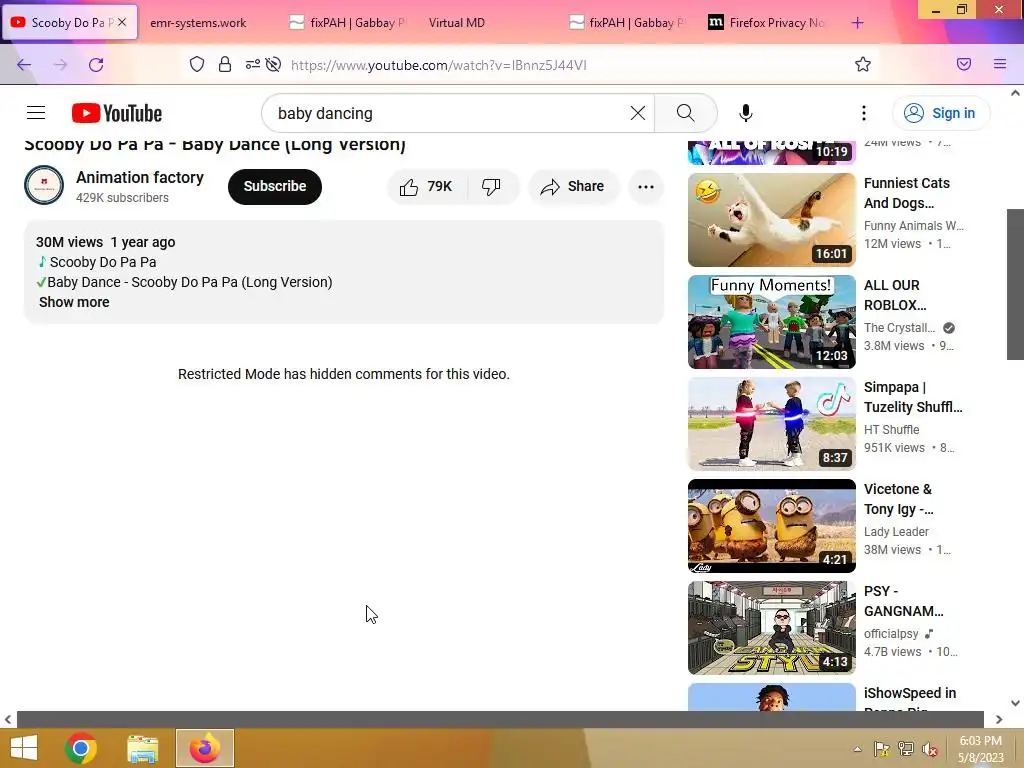Screen dimensions: 1024x768
Task: Click the horizontal scrollbar right arrow
Action: click(999, 719)
